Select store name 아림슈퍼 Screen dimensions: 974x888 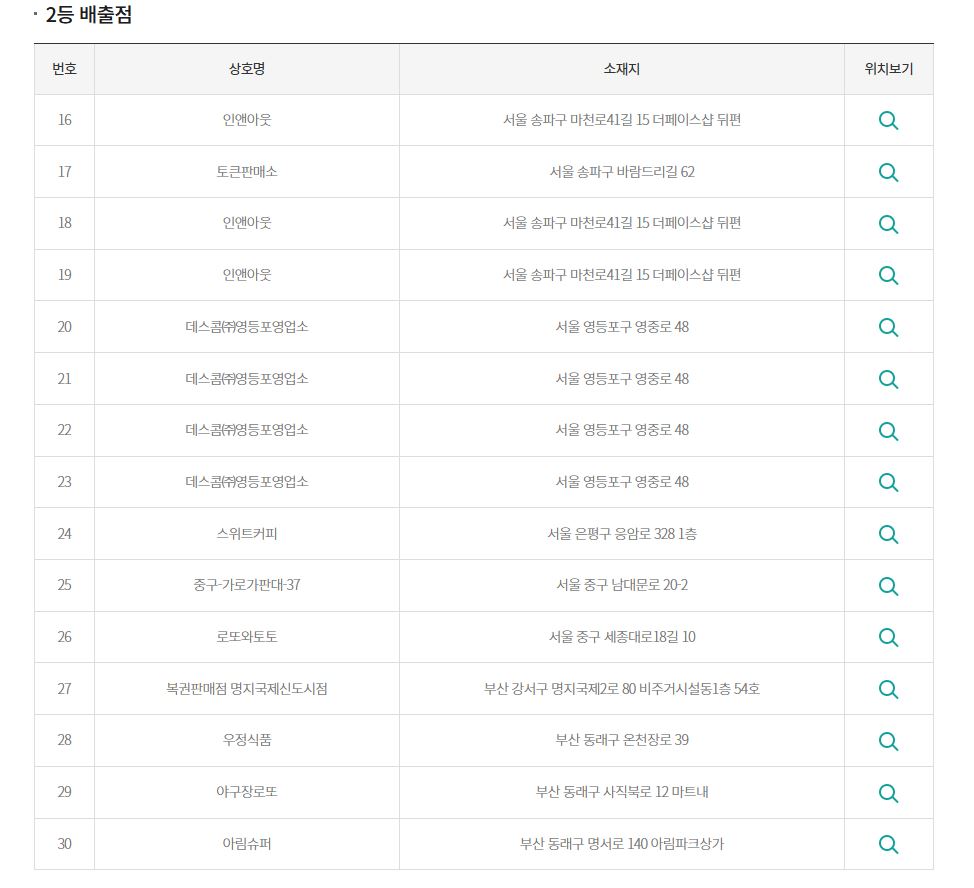pyautogui.click(x=247, y=844)
